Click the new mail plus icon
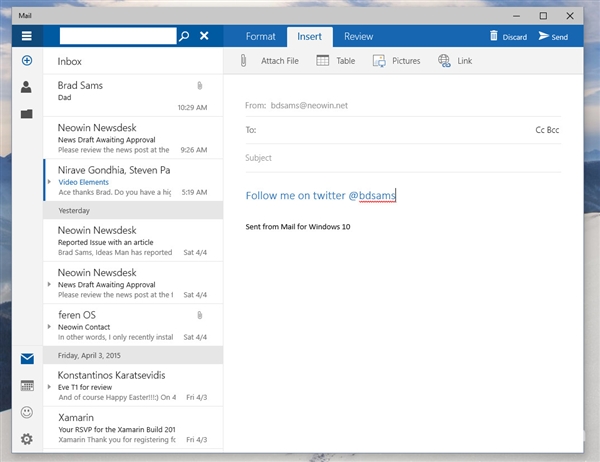The width and height of the screenshot is (600, 462). (x=26, y=61)
